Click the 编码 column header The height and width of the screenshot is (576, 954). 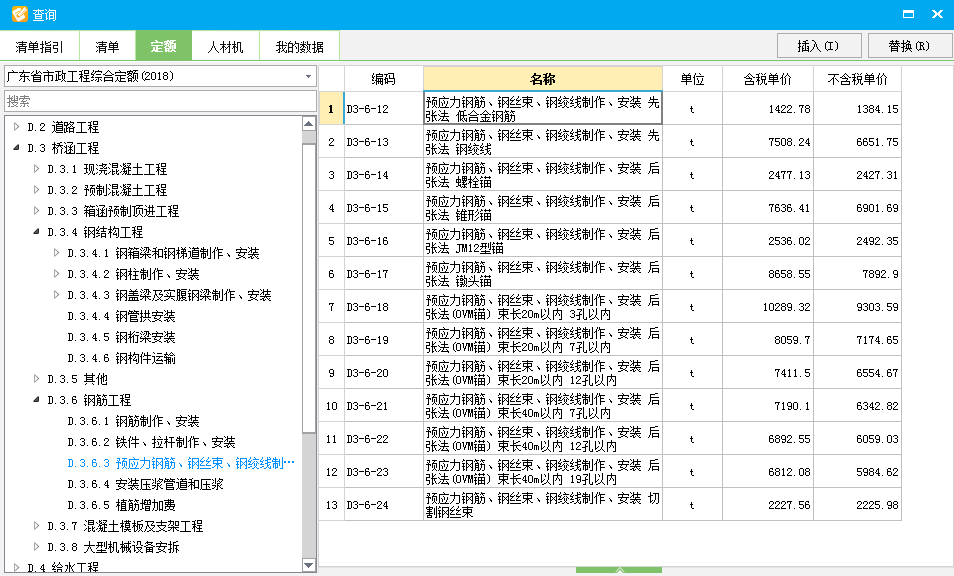(383, 79)
